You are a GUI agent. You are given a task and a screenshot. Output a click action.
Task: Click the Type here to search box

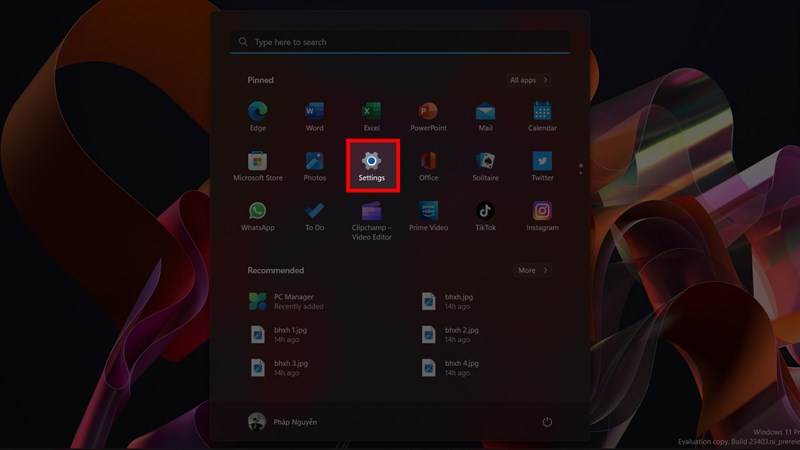point(400,42)
